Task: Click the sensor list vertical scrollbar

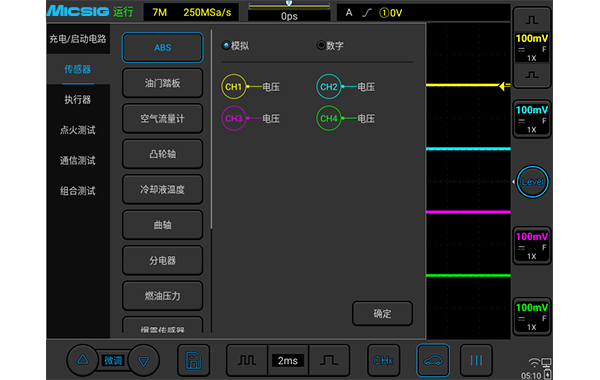Action: tap(211, 129)
